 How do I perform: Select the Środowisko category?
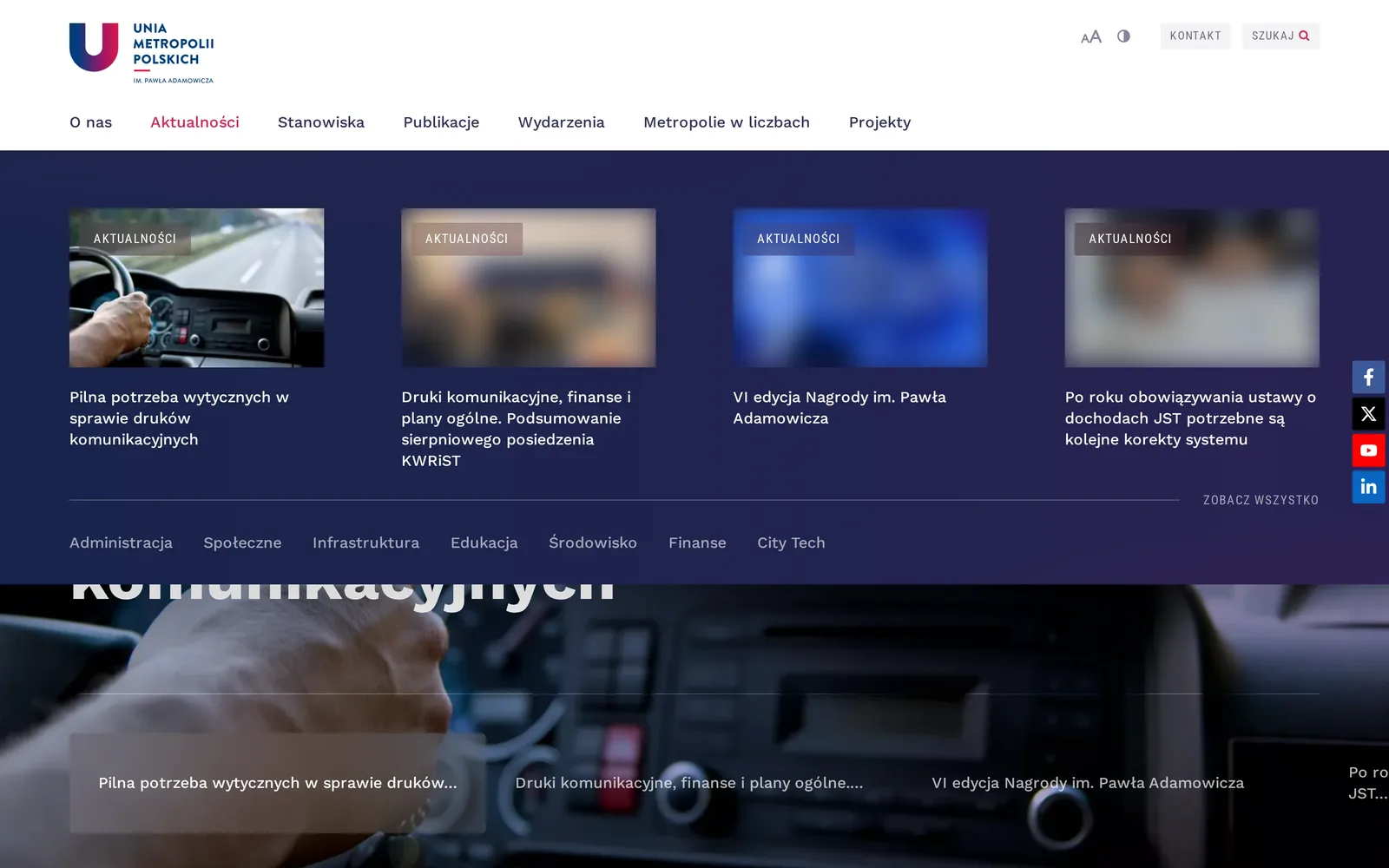point(593,542)
